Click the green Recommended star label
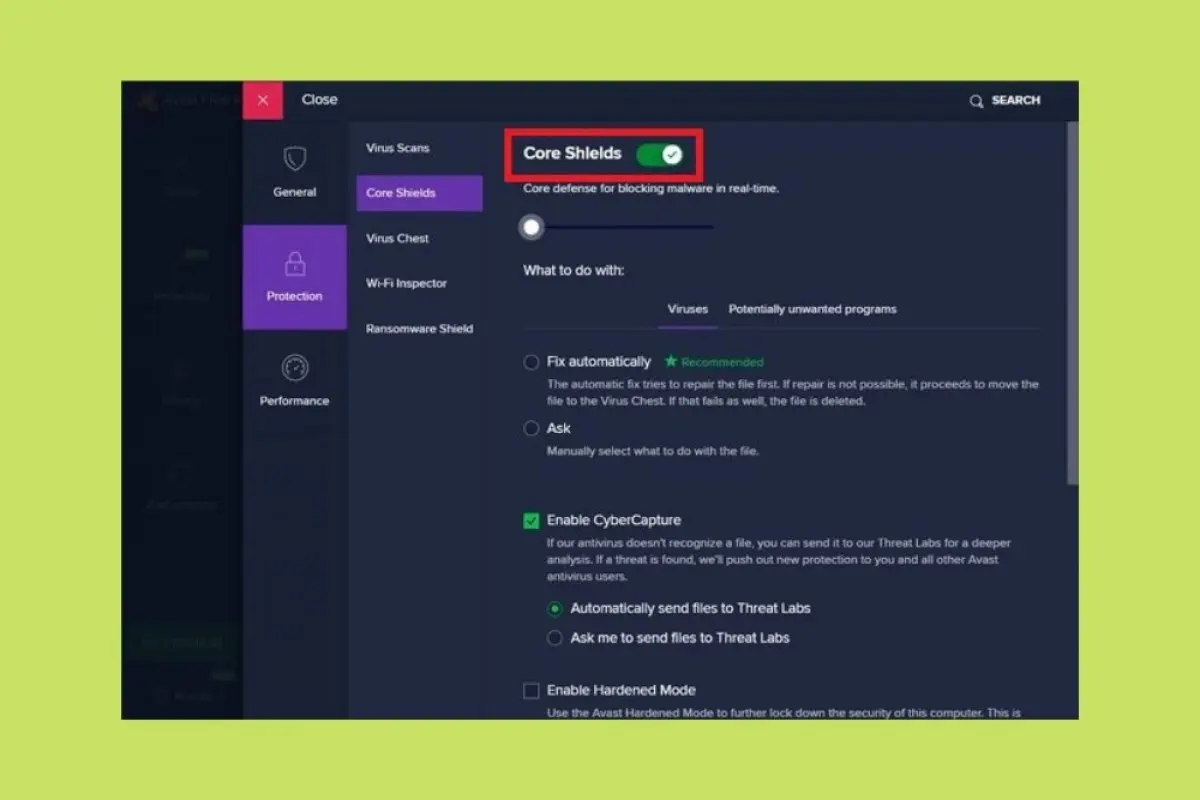The image size is (1200, 800). [714, 362]
